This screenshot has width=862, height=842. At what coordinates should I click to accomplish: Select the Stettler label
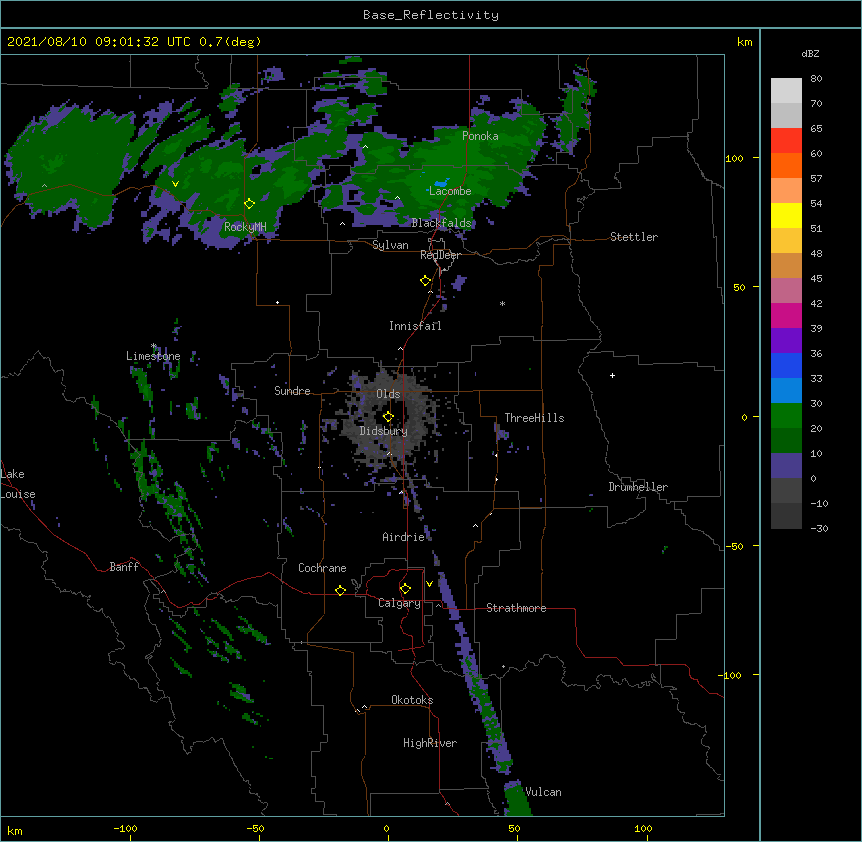point(634,237)
